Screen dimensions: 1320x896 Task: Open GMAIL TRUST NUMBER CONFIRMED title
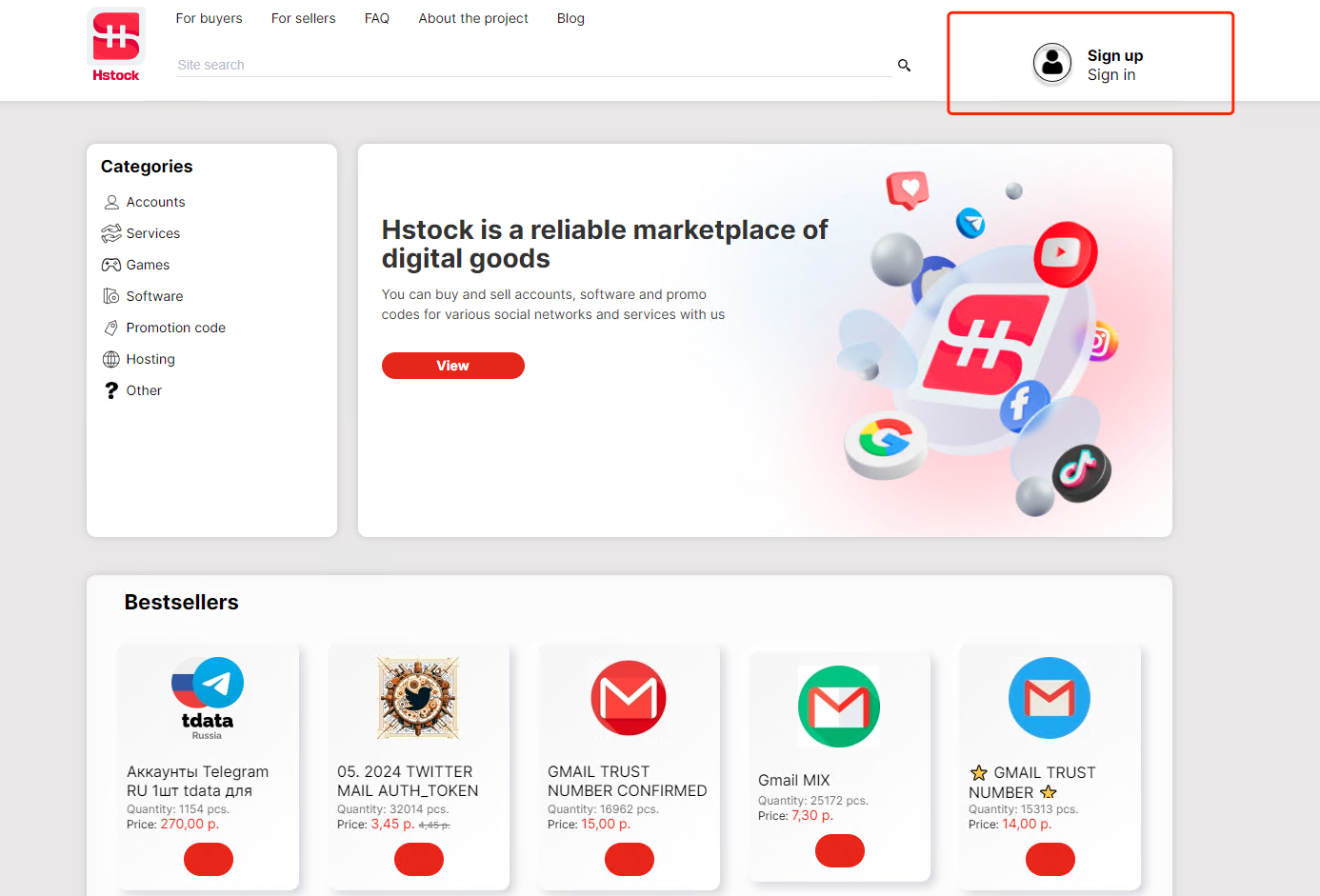(628, 781)
